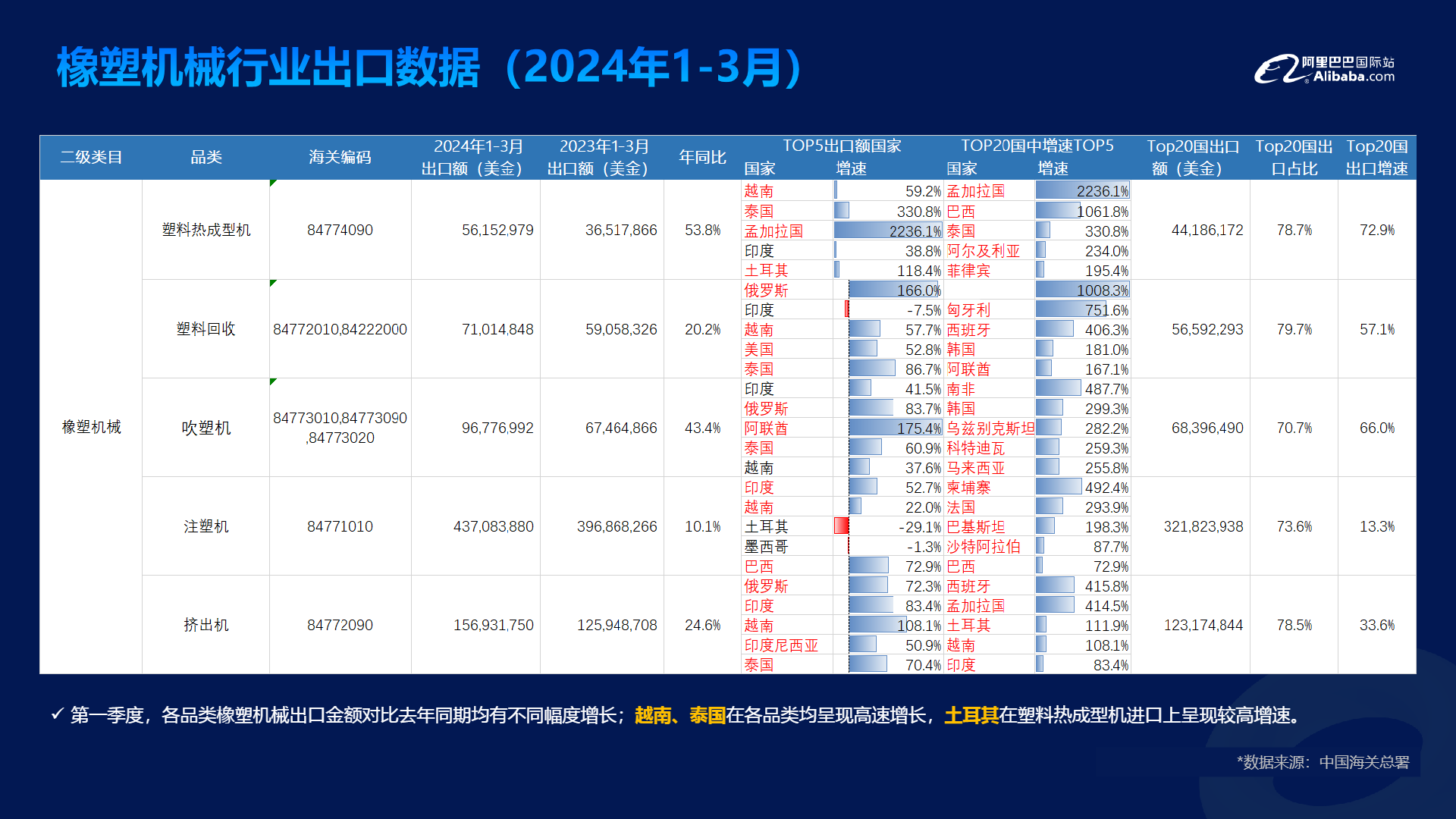1456x819 pixels.
Task: Click the TOP20国中增速TOP5 header
Action: [x=1037, y=146]
